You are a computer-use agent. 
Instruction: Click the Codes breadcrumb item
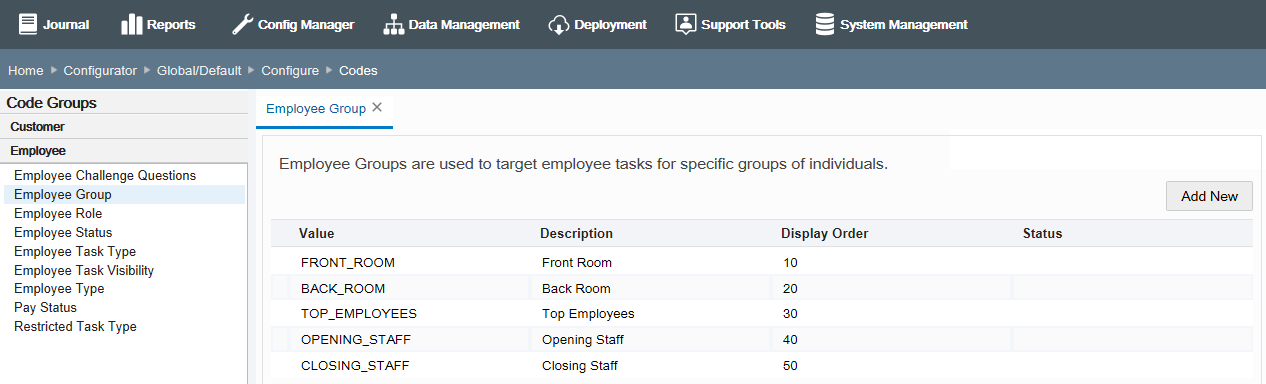(x=358, y=71)
